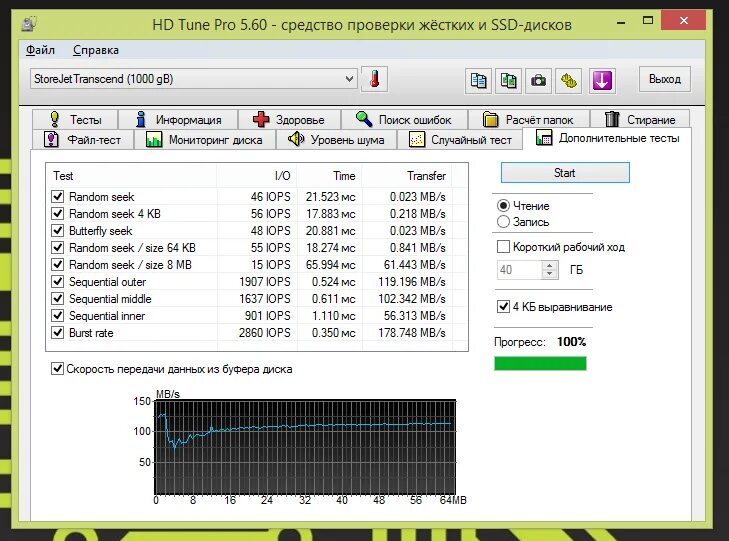The image size is (729, 541).
Task: Click the options tools icon
Action: (x=569, y=81)
